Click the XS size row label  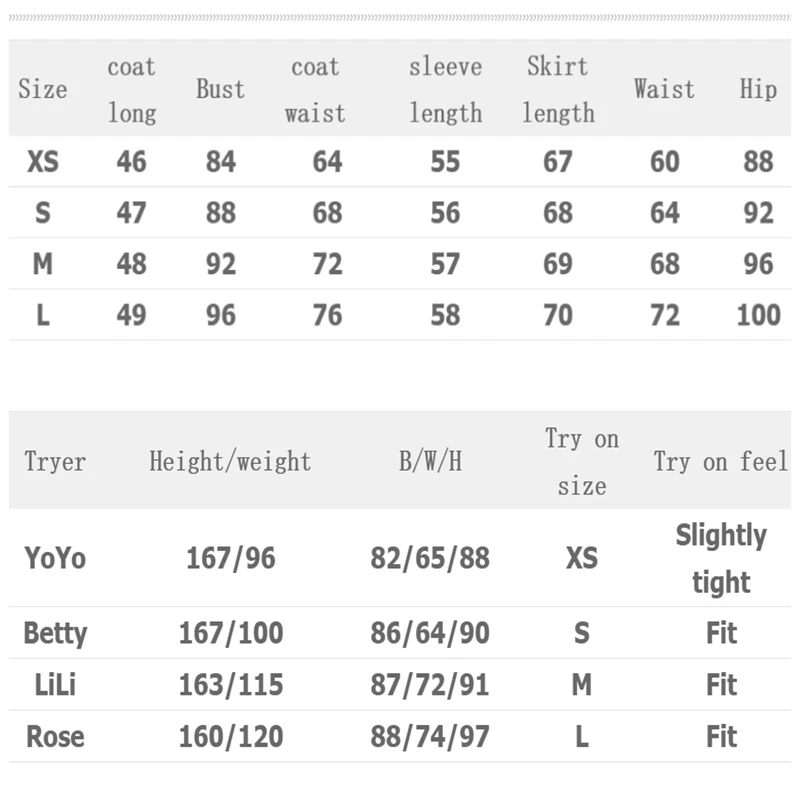pos(43,162)
